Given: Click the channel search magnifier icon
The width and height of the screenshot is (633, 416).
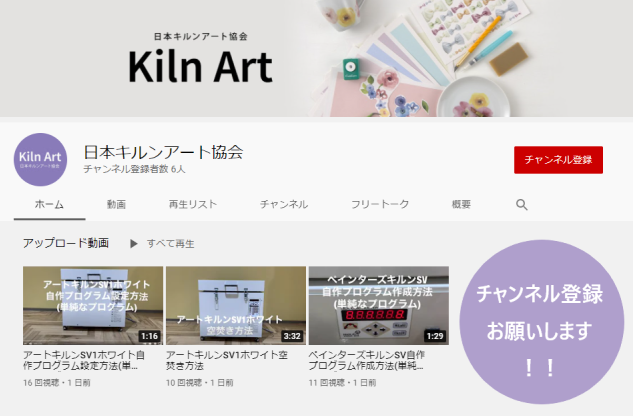Looking at the screenshot, I should 522,205.
